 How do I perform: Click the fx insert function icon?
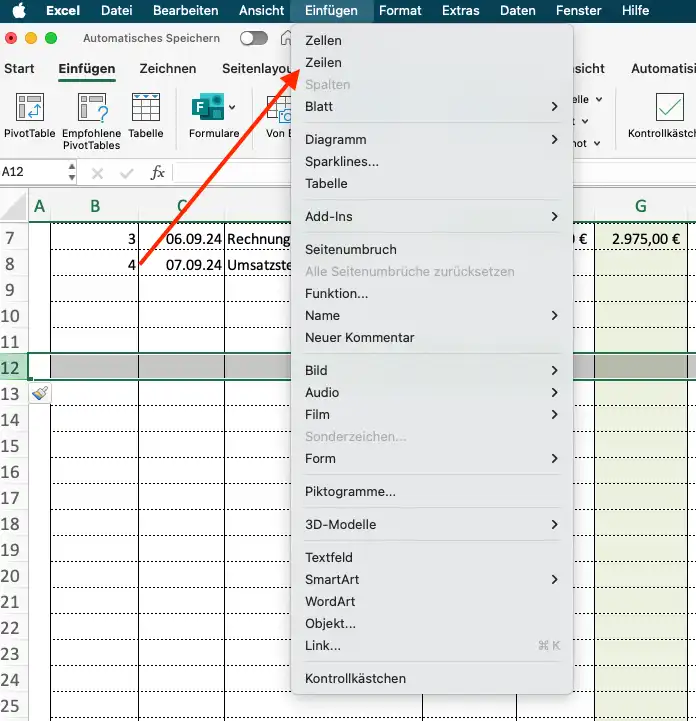[158, 172]
